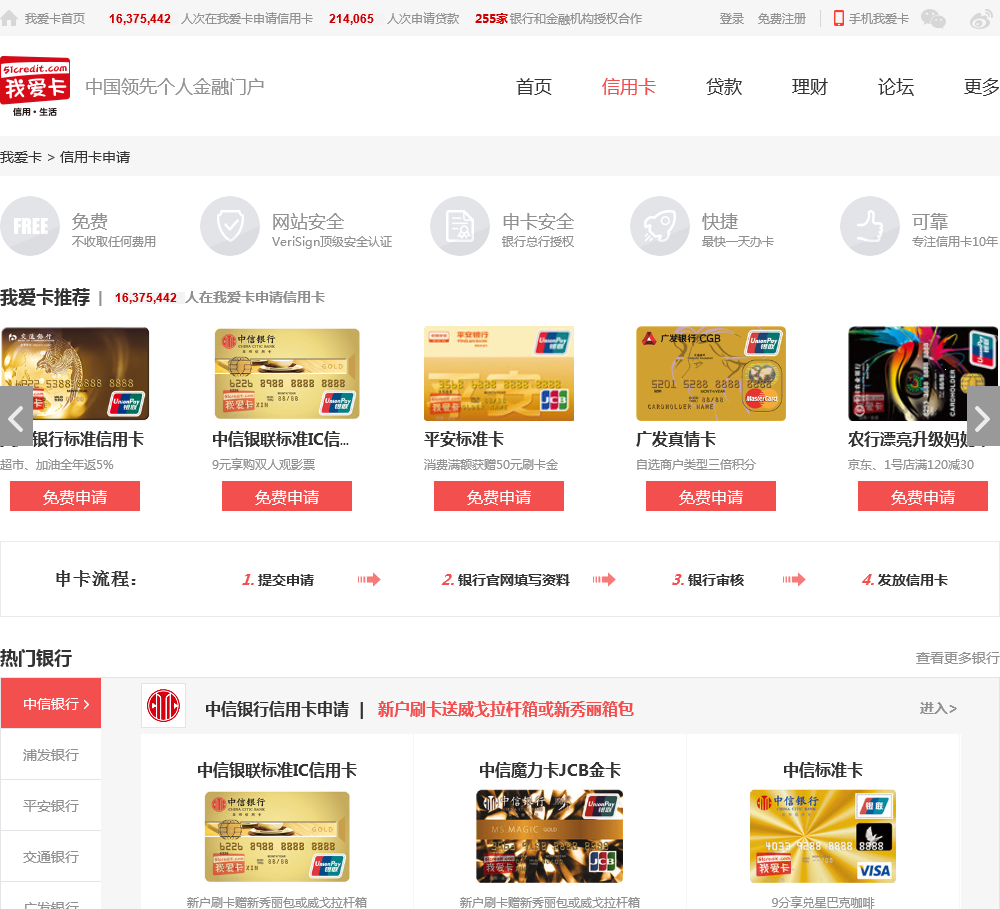Screen dimensions: 1000x909
Task: Click the 51credit 我爱卡 logo
Action: pyautogui.click(x=35, y=86)
